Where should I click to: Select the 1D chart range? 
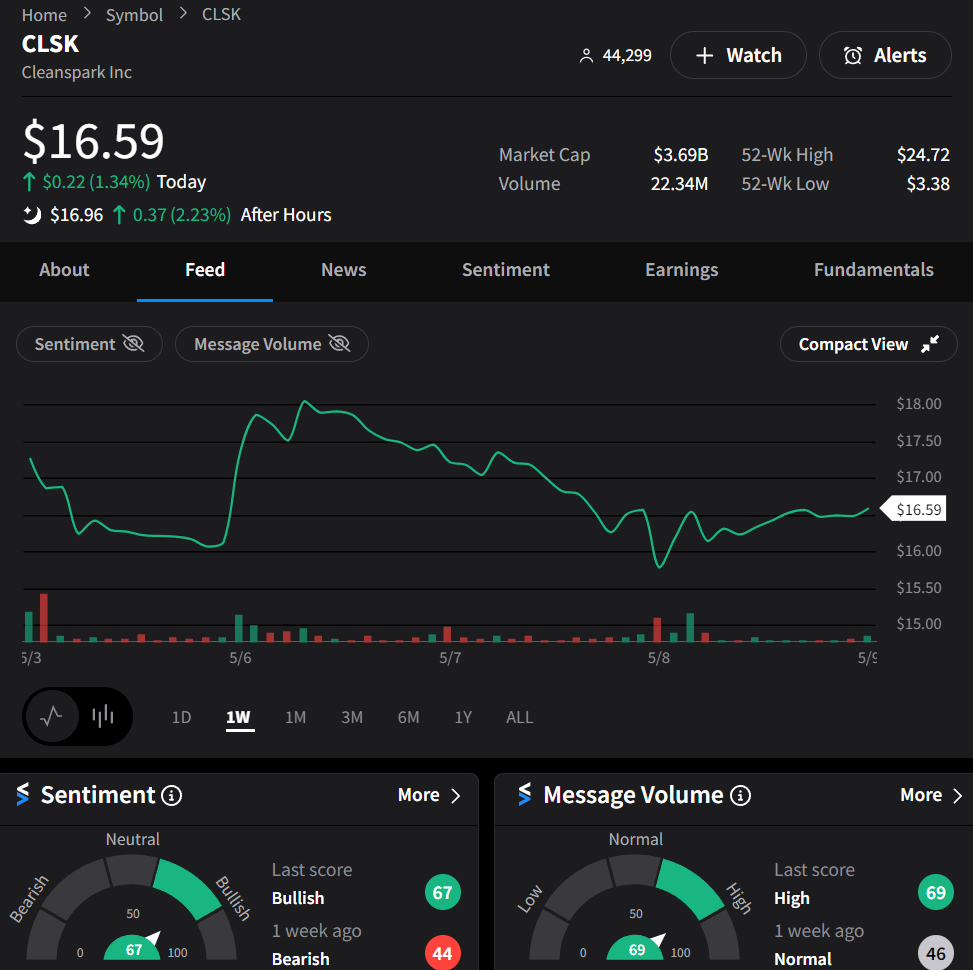[181, 717]
